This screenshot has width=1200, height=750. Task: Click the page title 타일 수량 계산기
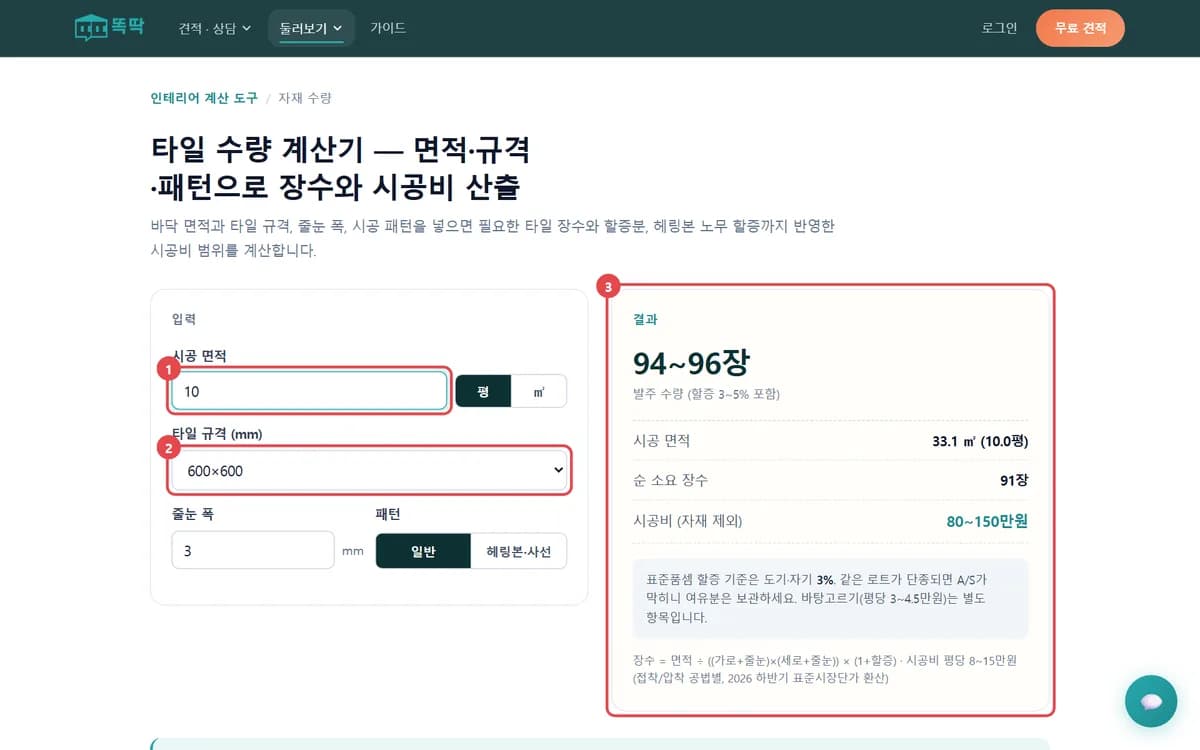[x=340, y=168]
